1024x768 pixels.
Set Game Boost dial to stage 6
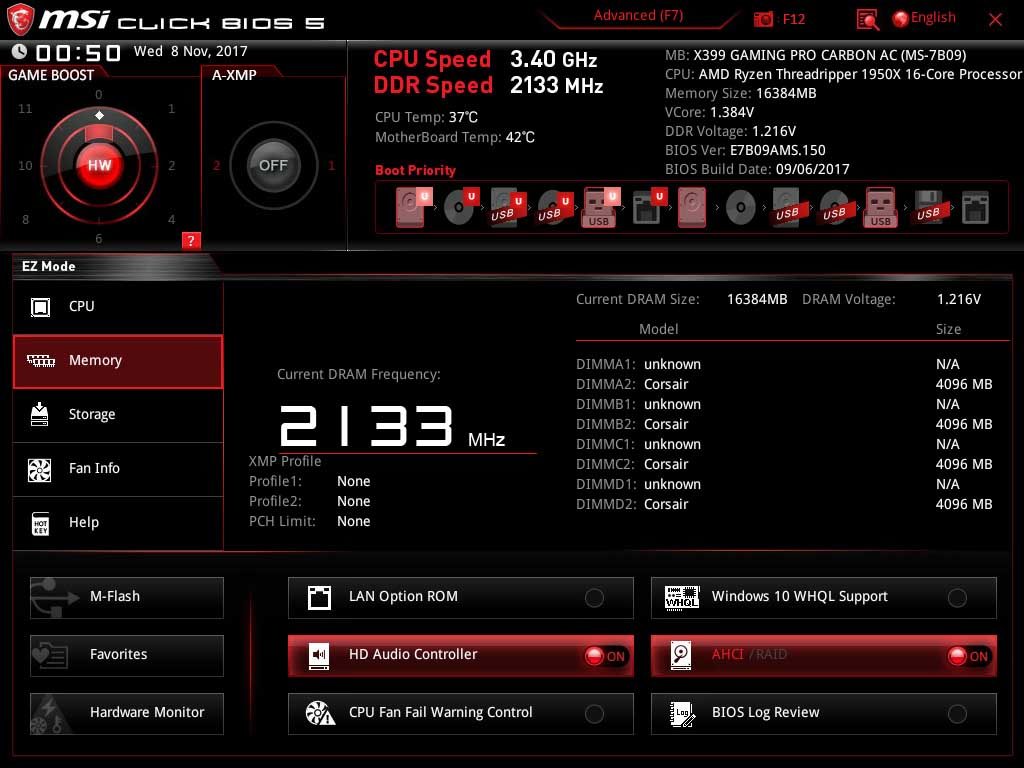tap(99, 238)
